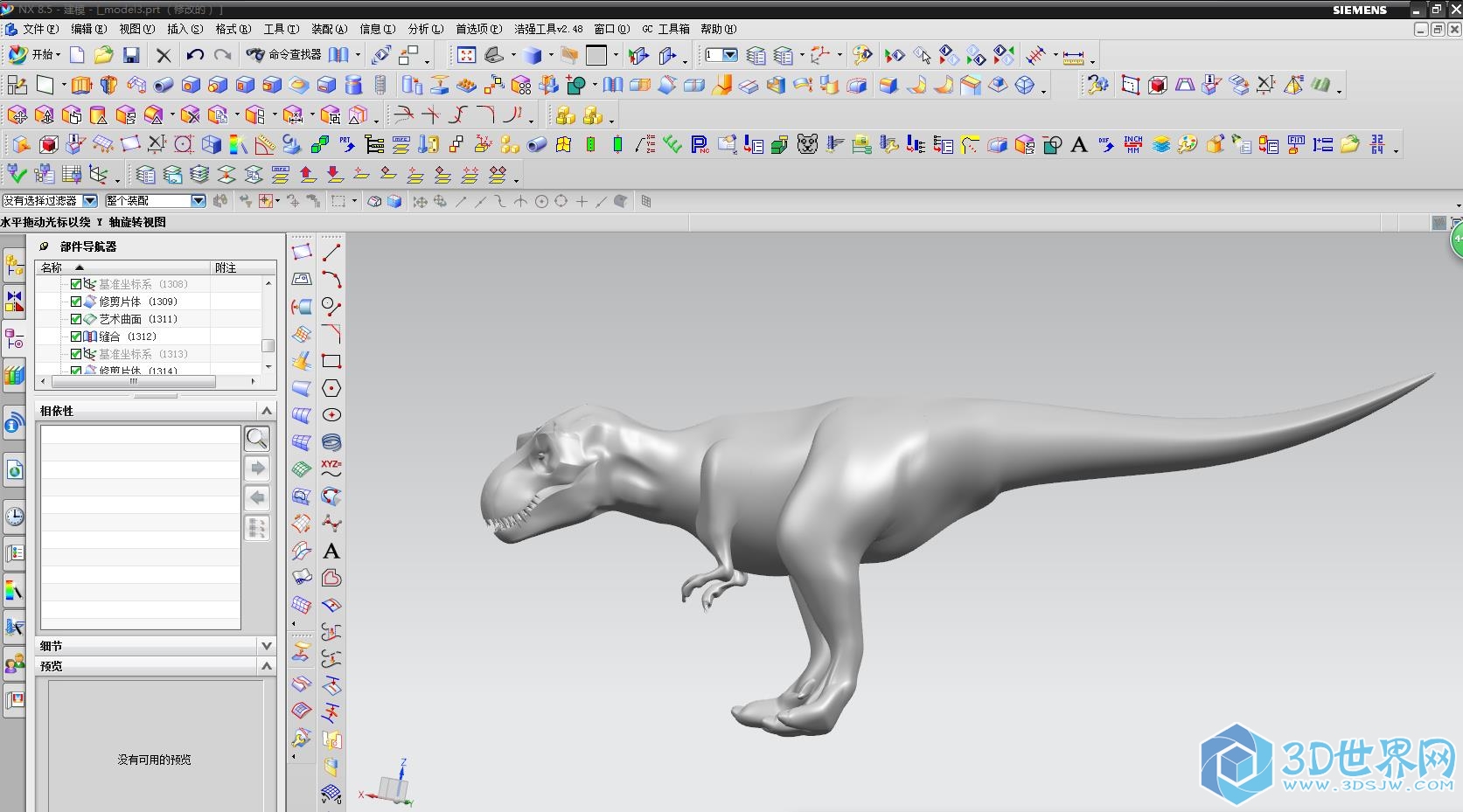This screenshot has height=812, width=1463.
Task: Click the magnifier button in 相依性 panel
Action: point(257,438)
